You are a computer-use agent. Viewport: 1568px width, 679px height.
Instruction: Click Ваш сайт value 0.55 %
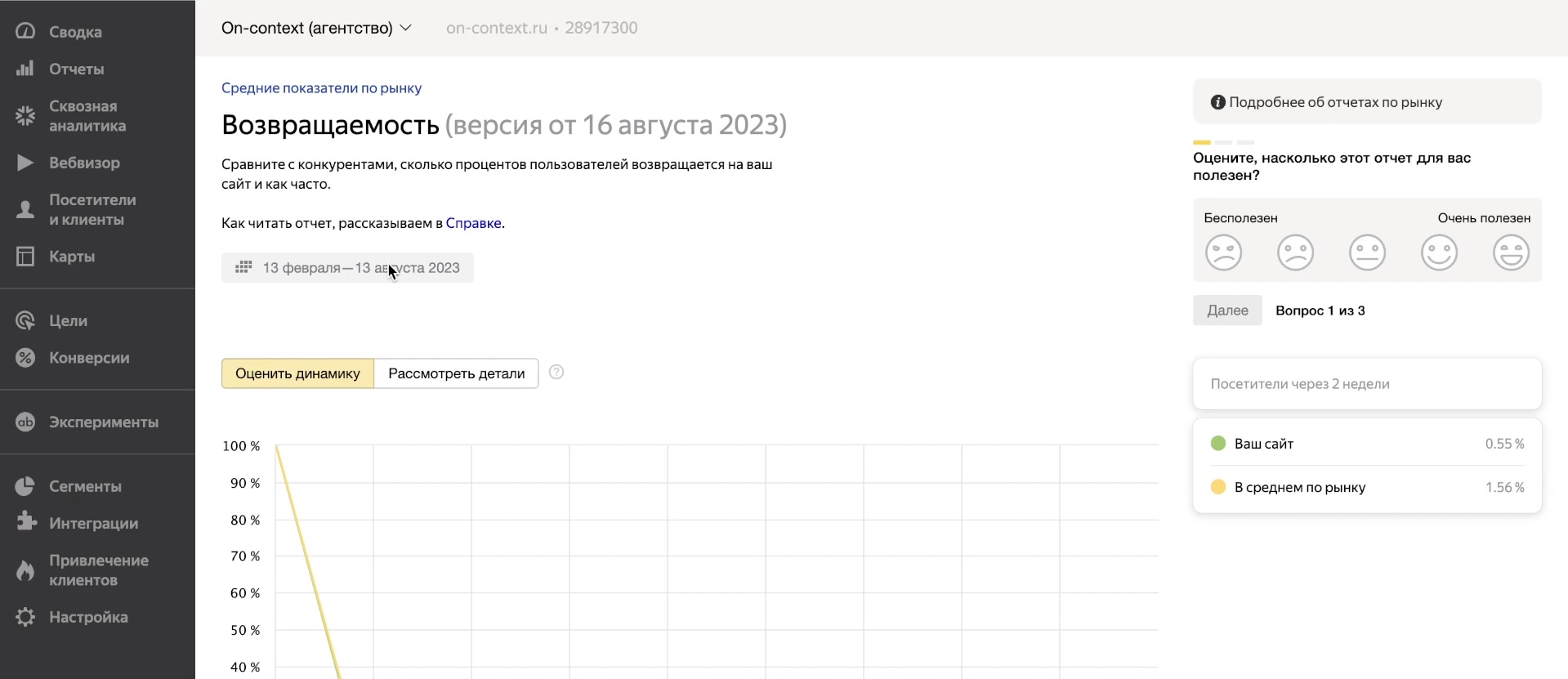[1504, 444]
